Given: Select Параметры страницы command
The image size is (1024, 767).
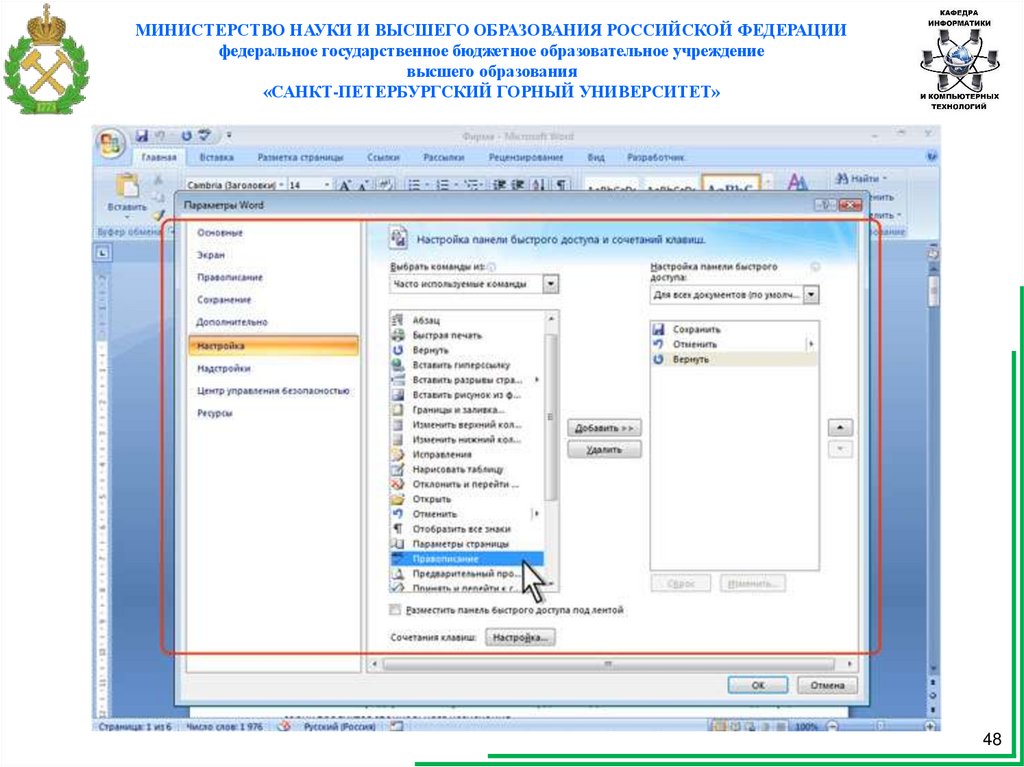Looking at the screenshot, I should pos(466,544).
